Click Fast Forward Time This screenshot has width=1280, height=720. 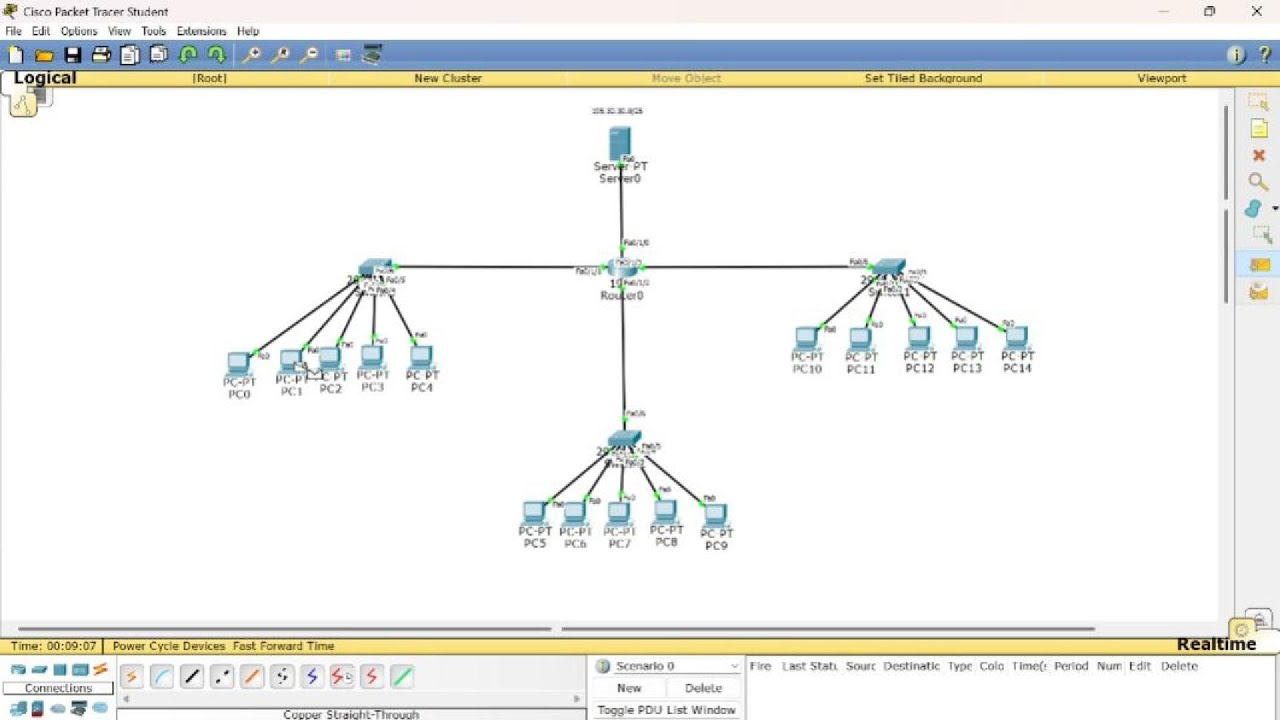[285, 646]
